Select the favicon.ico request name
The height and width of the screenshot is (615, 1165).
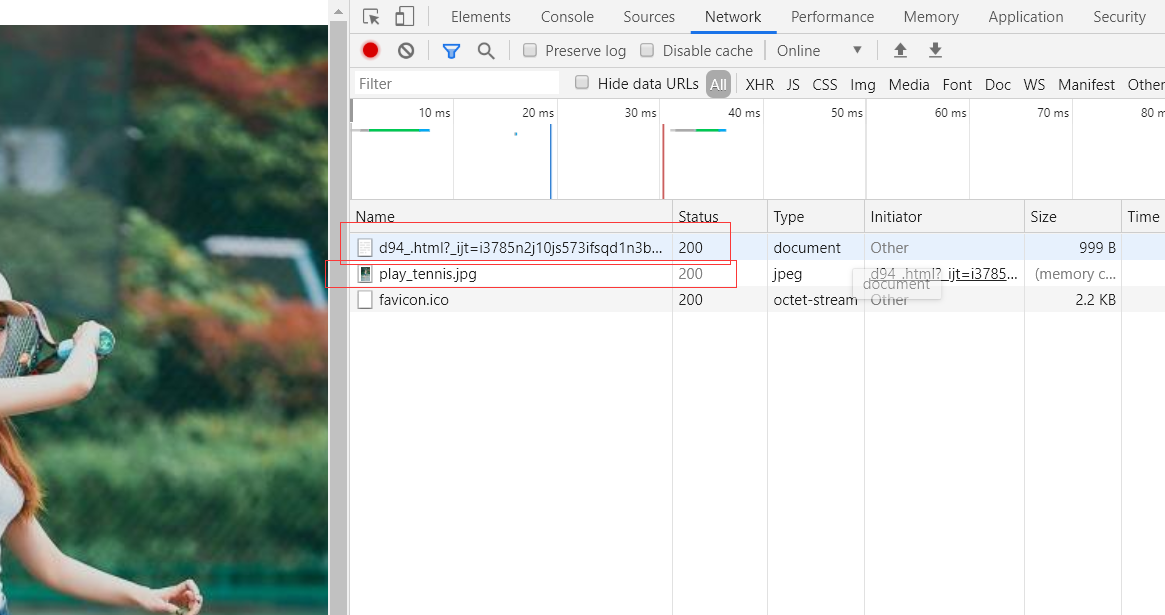pyautogui.click(x=414, y=300)
